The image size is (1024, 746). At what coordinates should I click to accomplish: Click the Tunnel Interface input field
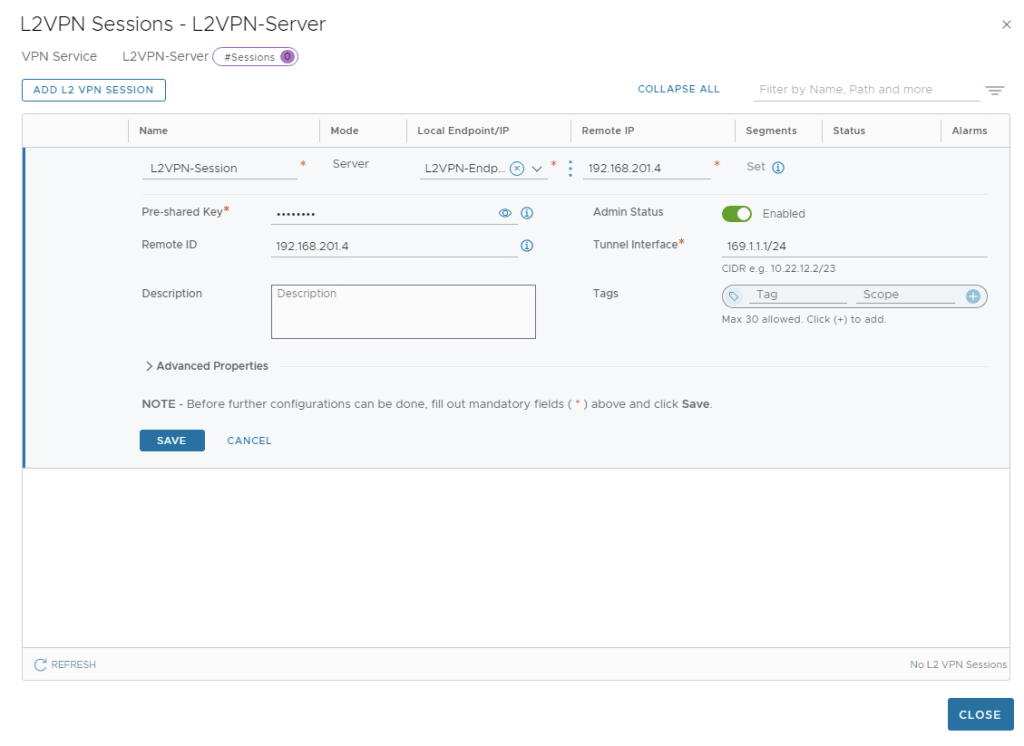click(853, 246)
